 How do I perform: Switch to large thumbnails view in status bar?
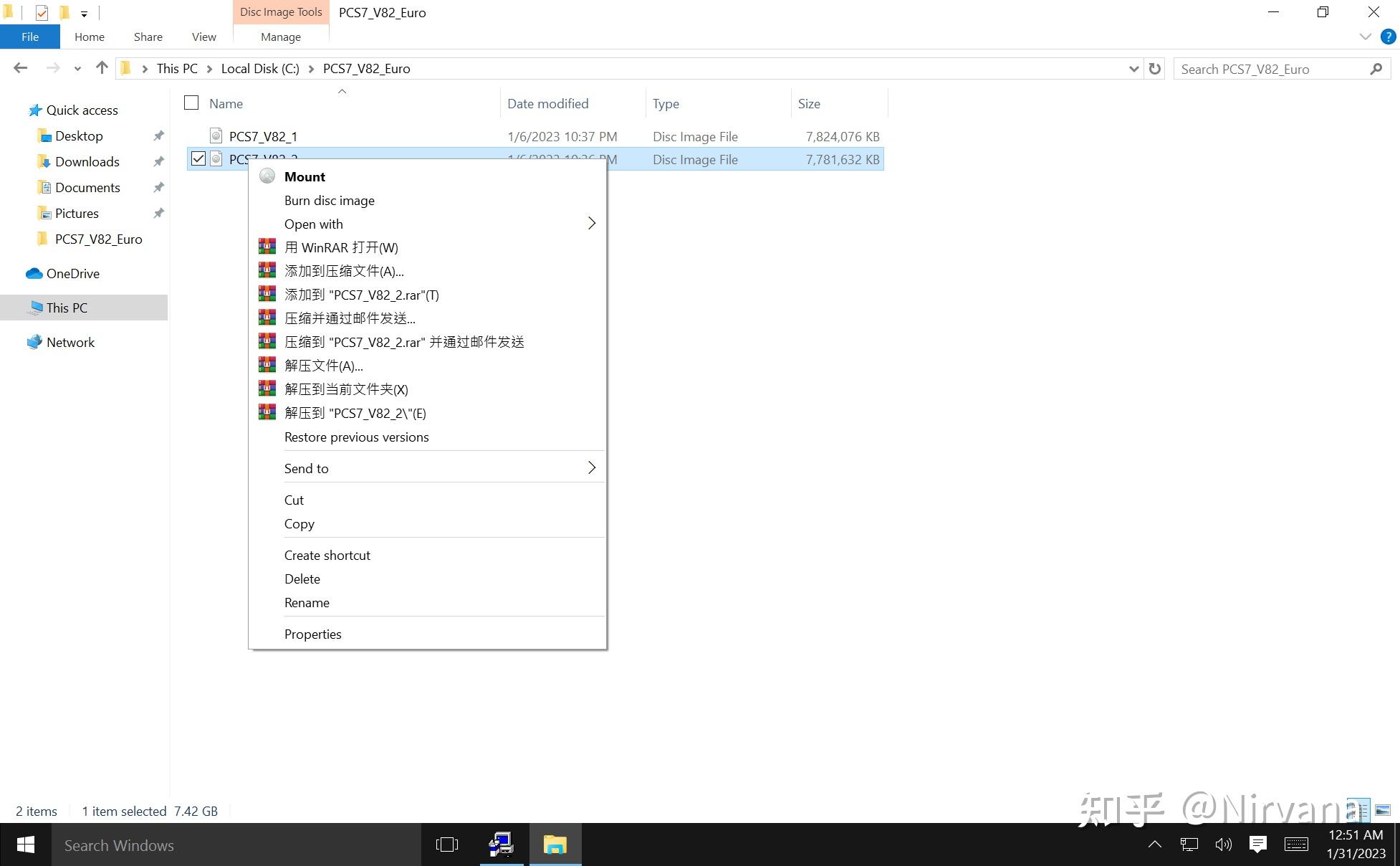coord(1383,810)
